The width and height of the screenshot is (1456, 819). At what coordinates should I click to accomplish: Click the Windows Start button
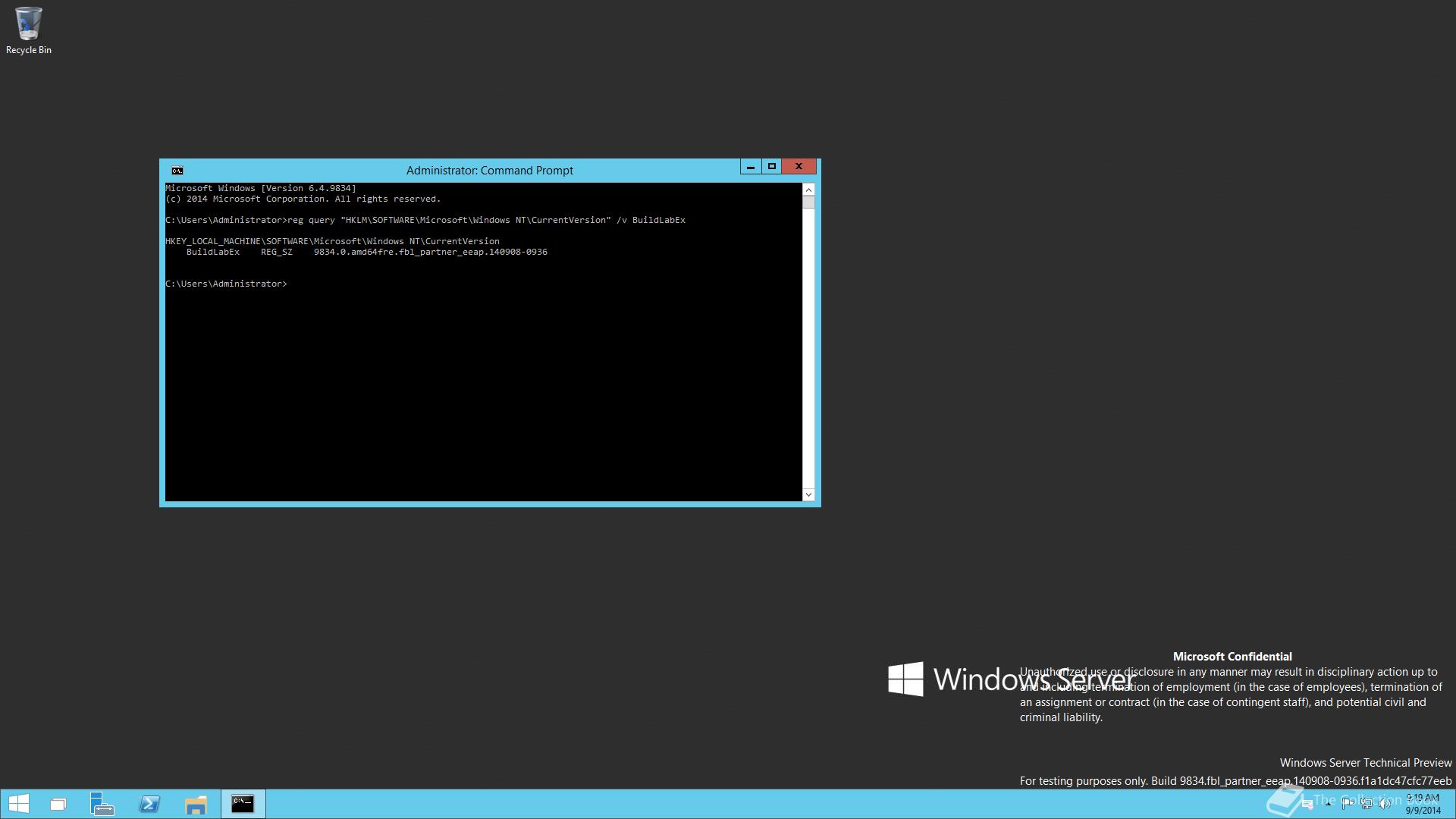pyautogui.click(x=18, y=804)
